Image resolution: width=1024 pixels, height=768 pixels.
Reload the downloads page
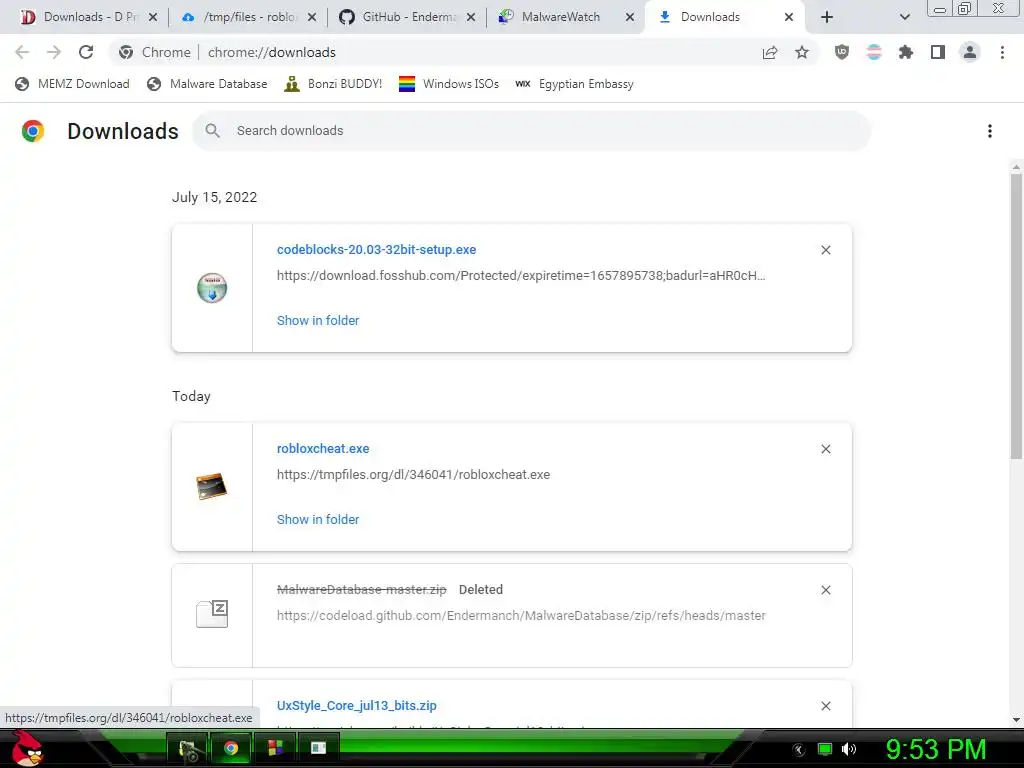tap(86, 52)
